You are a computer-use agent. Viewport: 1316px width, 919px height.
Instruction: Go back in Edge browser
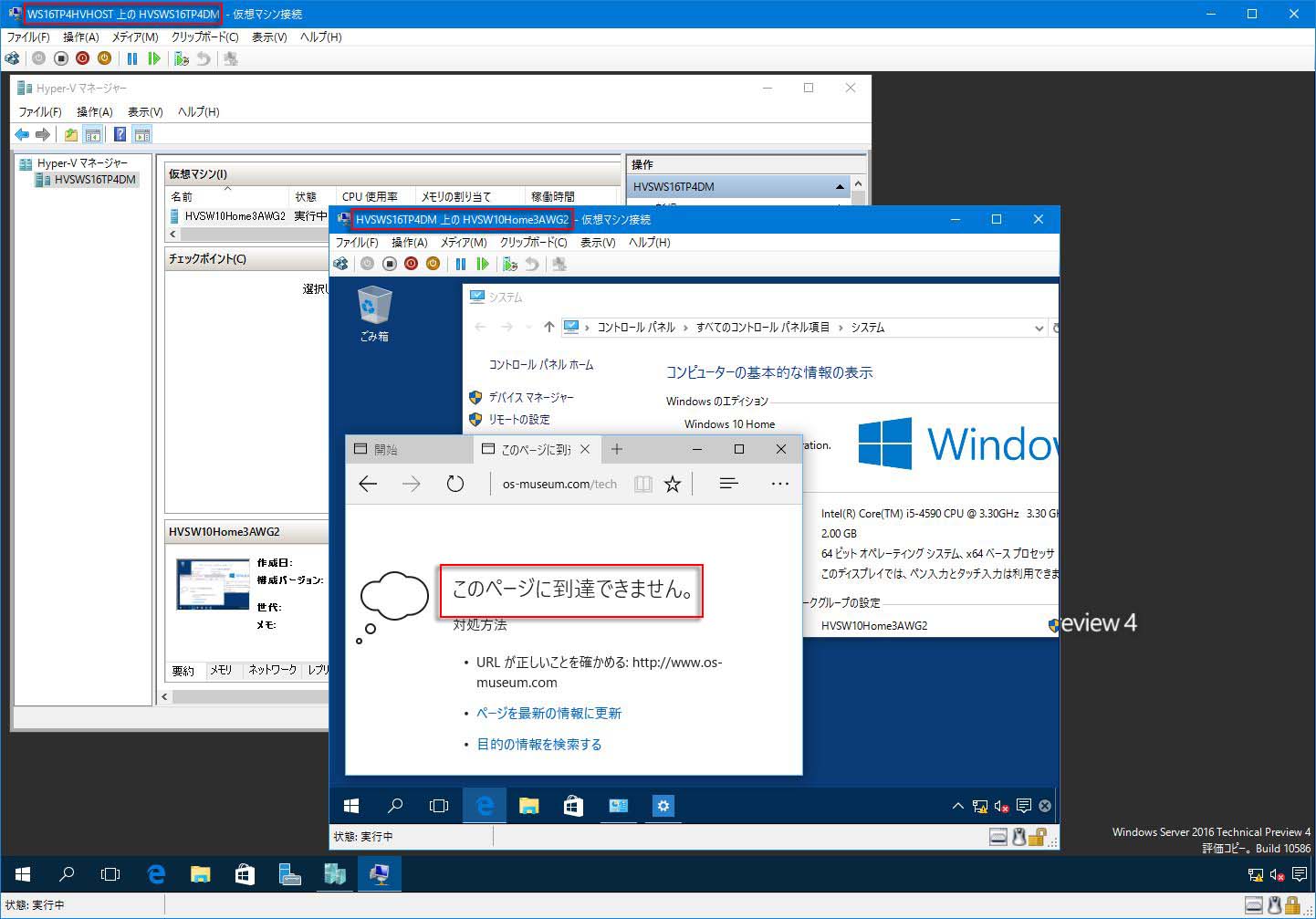click(368, 485)
